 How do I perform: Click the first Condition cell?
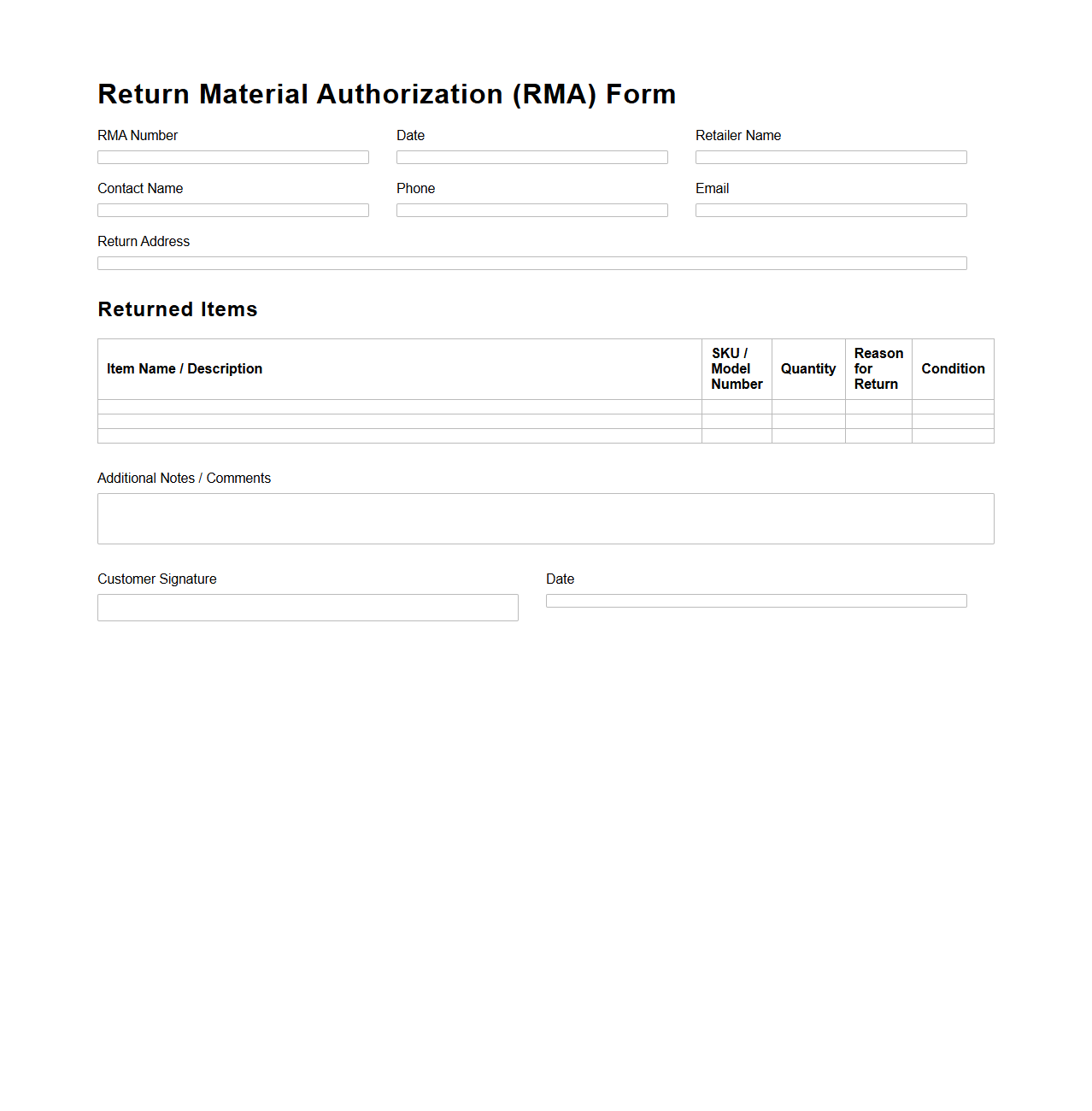click(952, 407)
